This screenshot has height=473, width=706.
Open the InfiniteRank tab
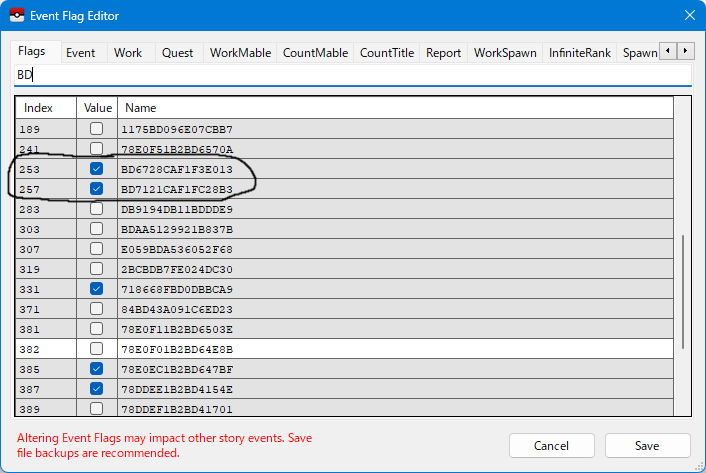tap(579, 53)
